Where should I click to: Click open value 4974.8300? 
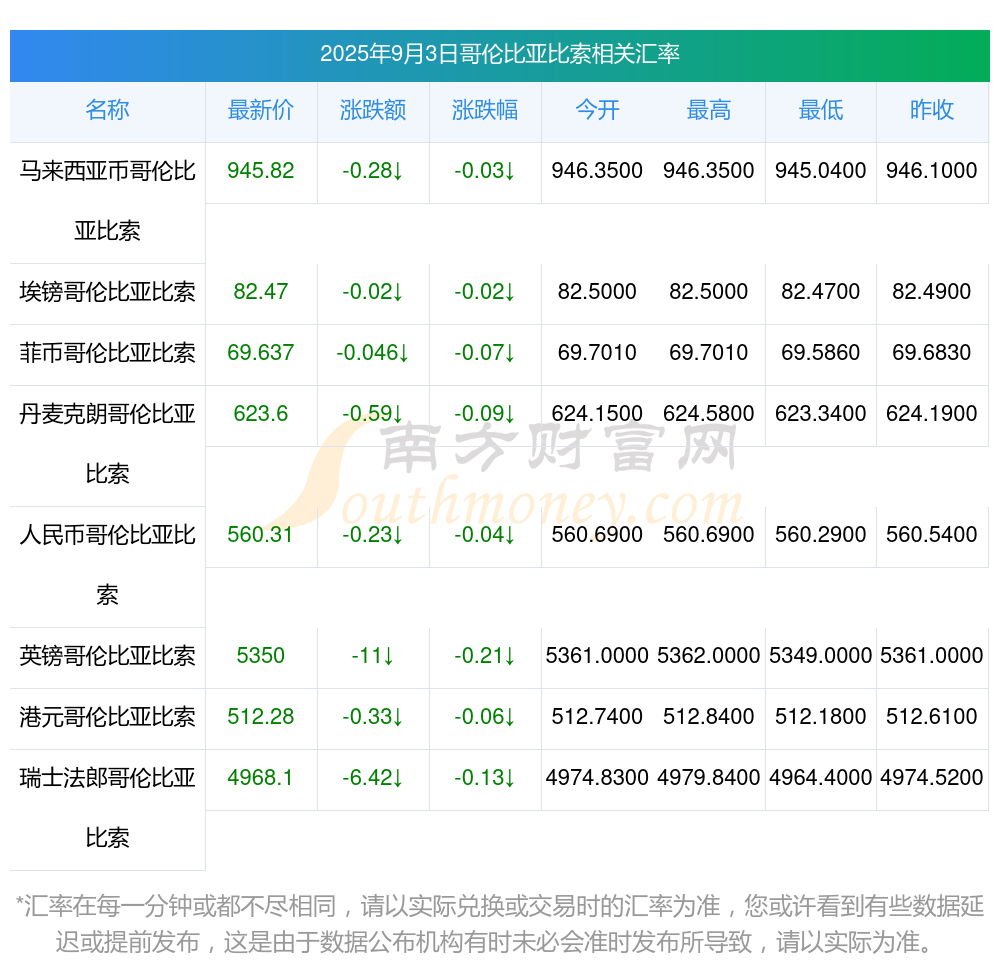[x=597, y=778]
